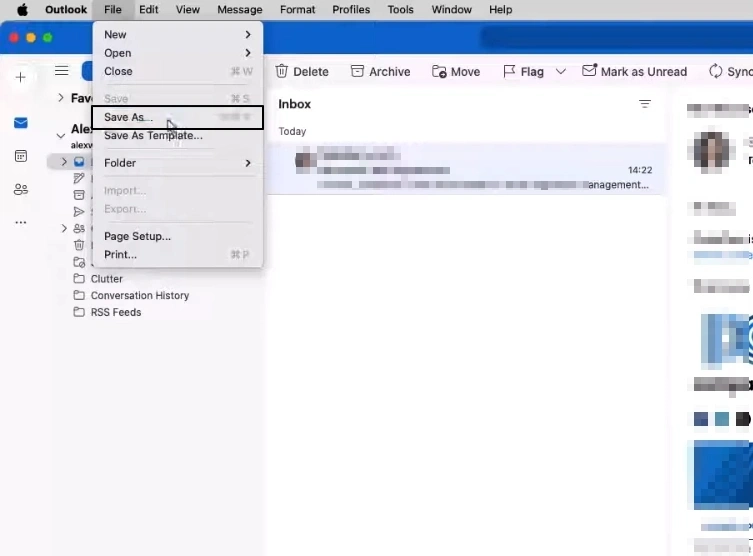Click the Move folder icon
The image size is (753, 556).
coord(439,72)
